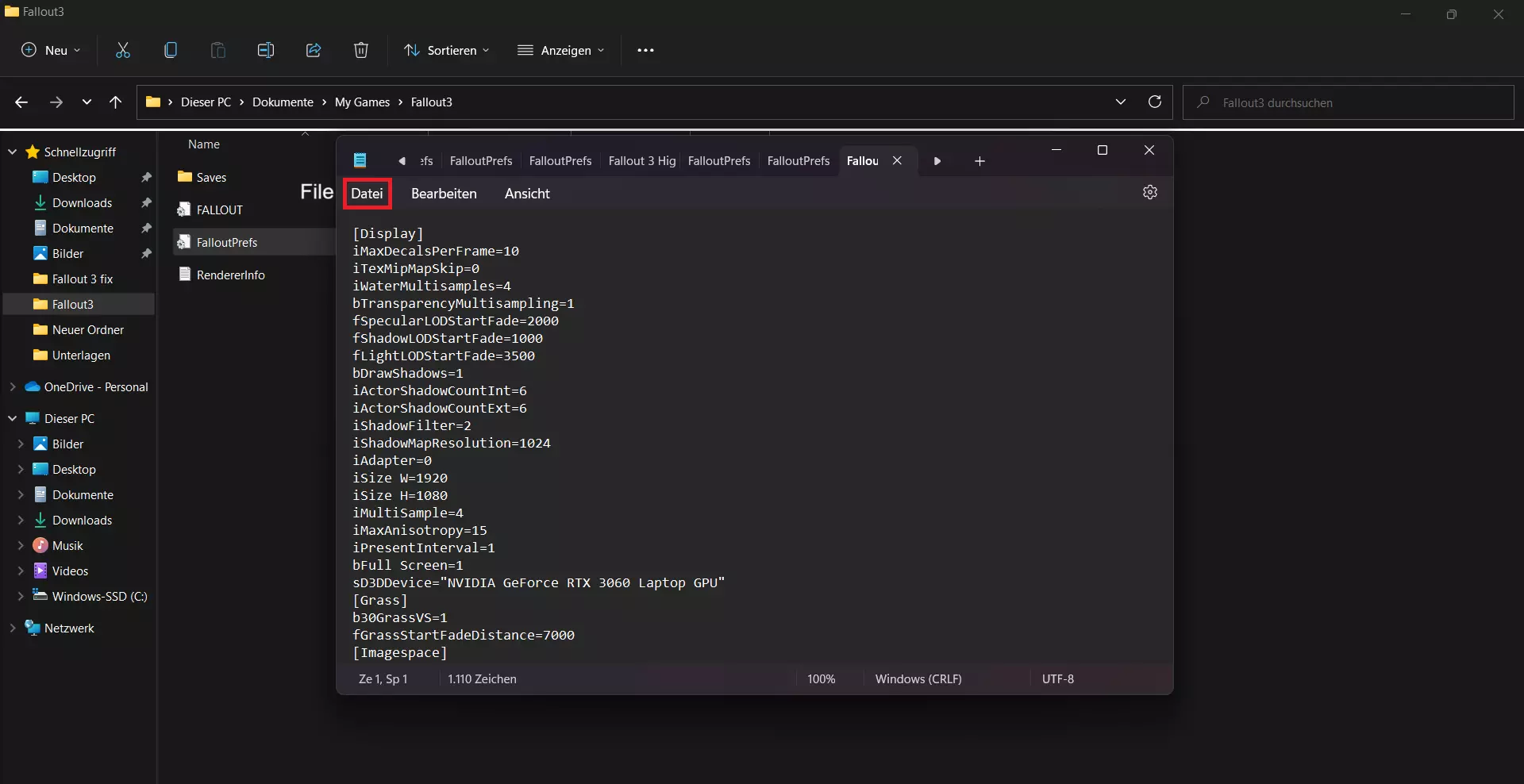The height and width of the screenshot is (784, 1524).
Task: Click Dokumente in the address breadcrumb
Action: [x=283, y=102]
